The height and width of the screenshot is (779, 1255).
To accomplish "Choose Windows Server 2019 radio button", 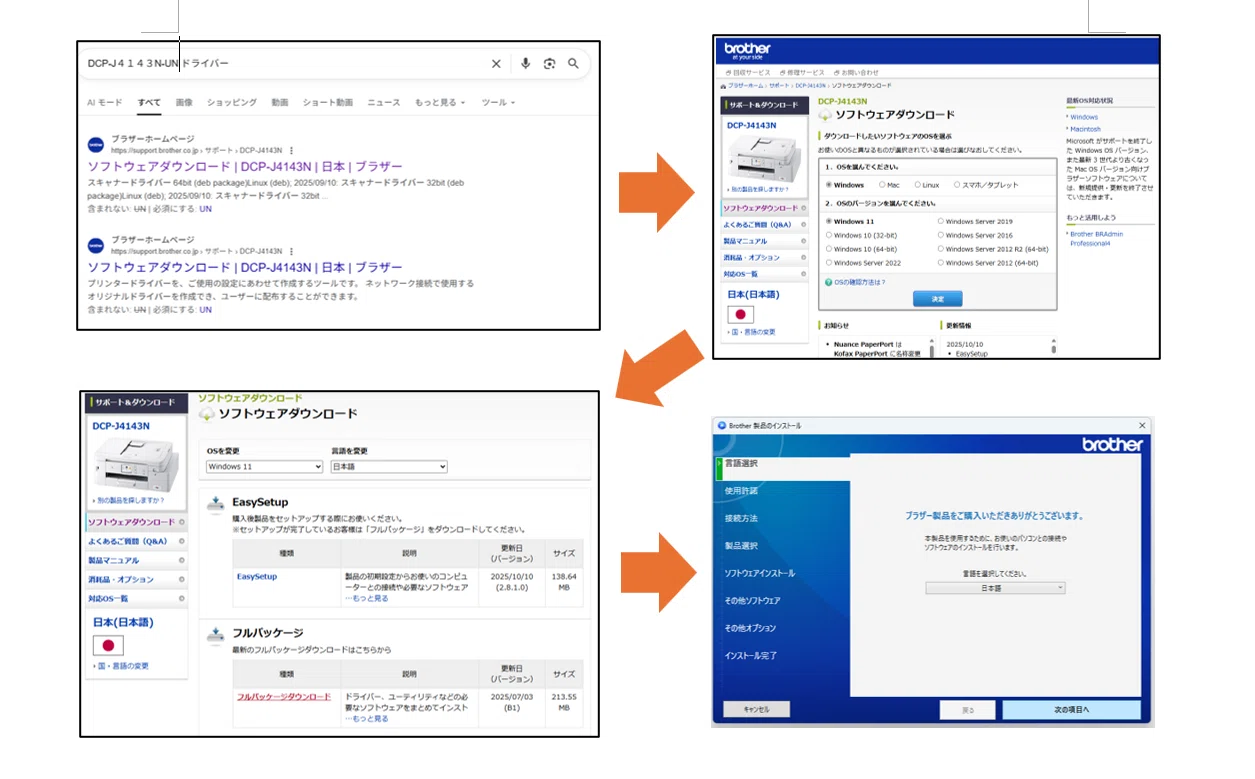I will click(941, 221).
